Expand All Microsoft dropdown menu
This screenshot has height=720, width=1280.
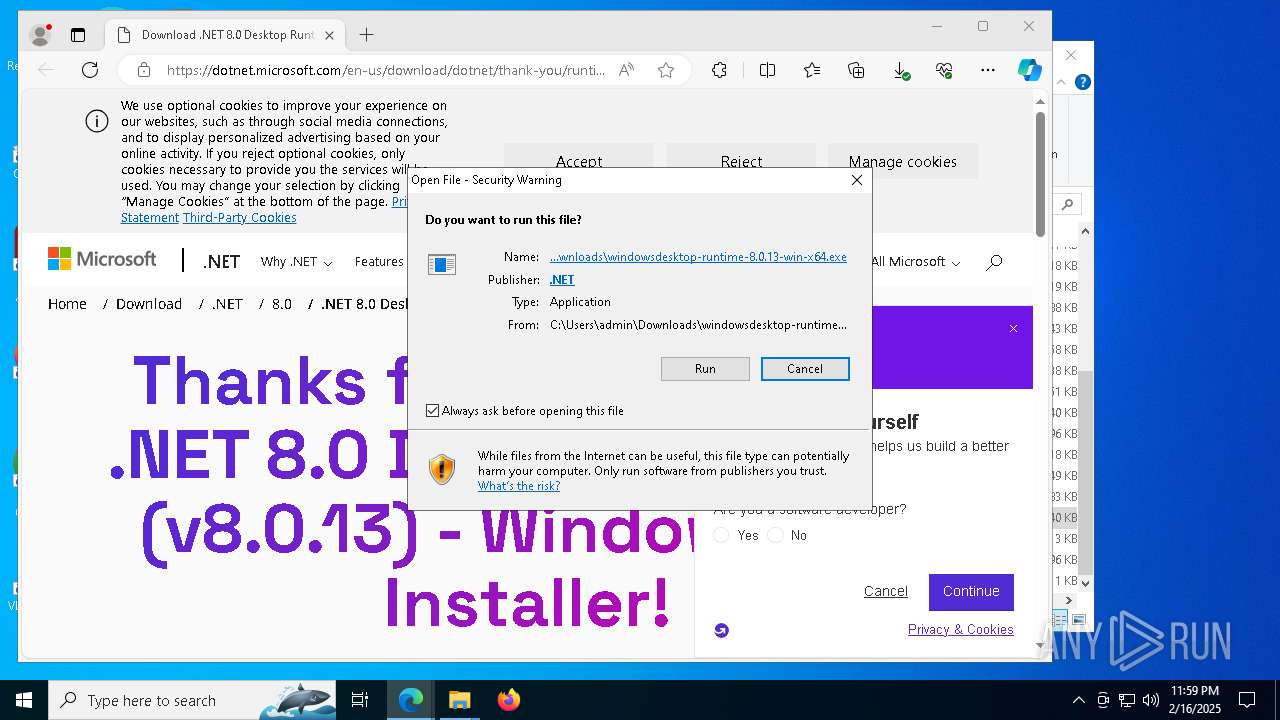(915, 262)
